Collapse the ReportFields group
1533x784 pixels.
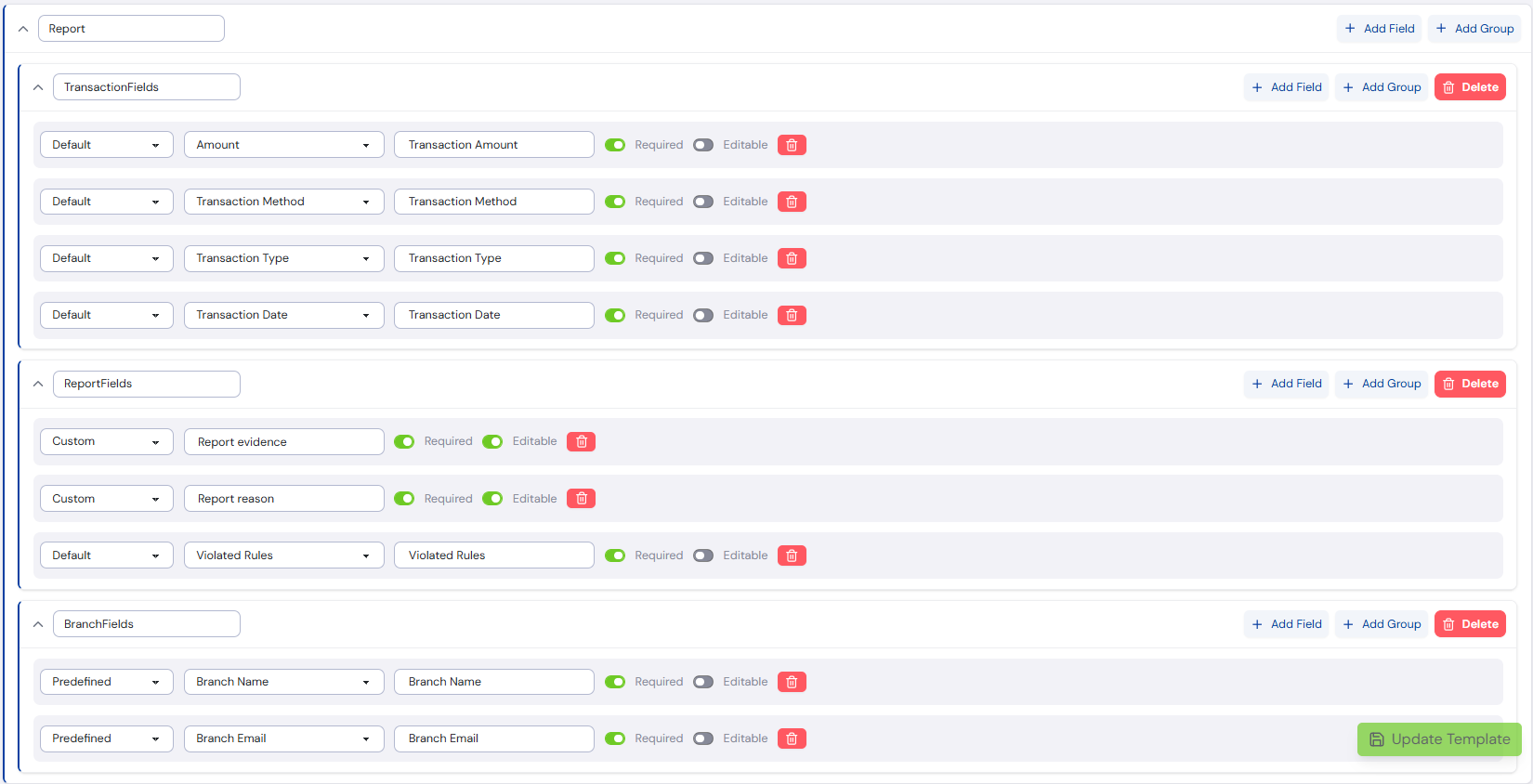(38, 384)
